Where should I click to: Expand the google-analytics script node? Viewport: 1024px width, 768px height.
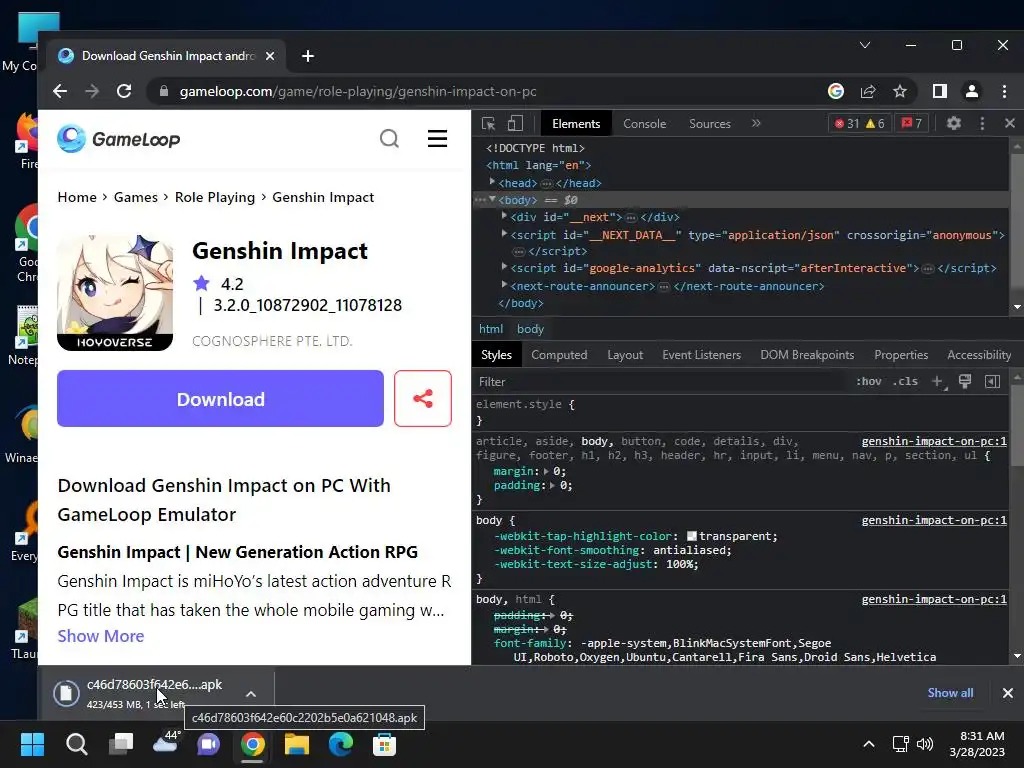click(504, 266)
